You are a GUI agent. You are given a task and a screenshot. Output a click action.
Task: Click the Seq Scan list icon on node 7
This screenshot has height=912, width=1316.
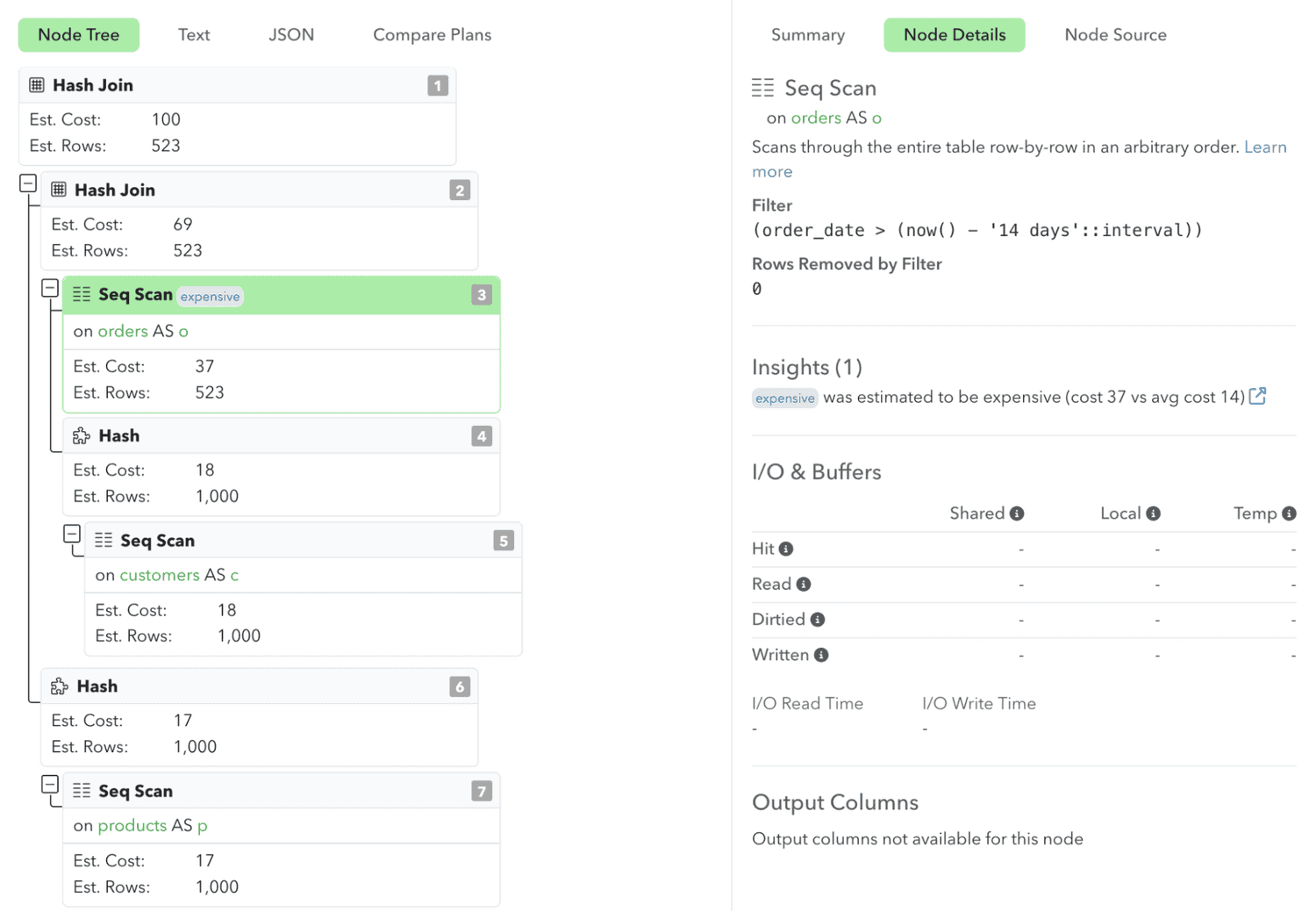pyautogui.click(x=82, y=790)
